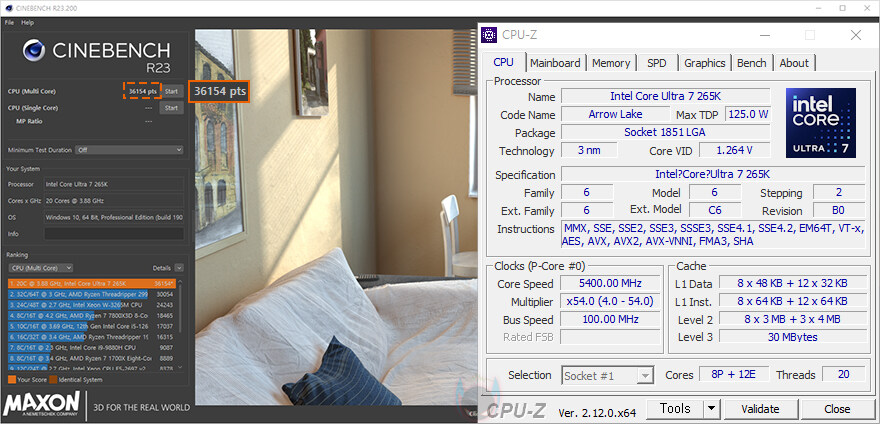Click the multi core score 36154 pts field
The width and height of the screenshot is (880, 424).
(142, 91)
